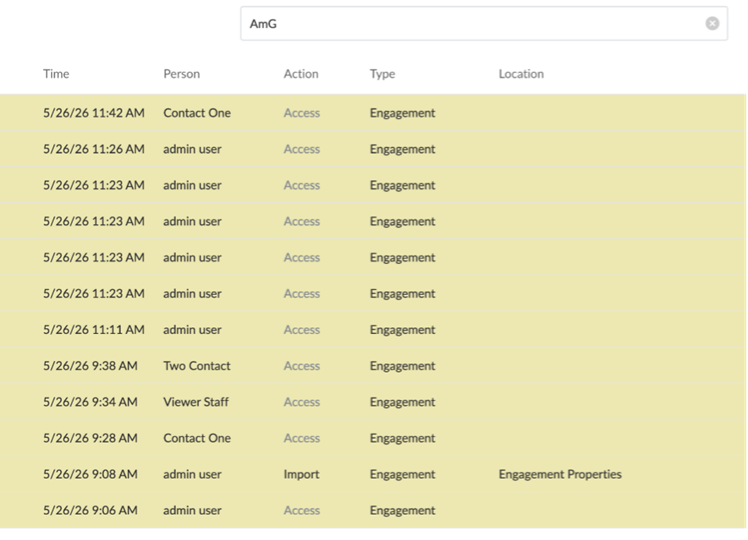Click Engagement type in 9:38 AM row
This screenshot has width=748, height=540.
[402, 366]
